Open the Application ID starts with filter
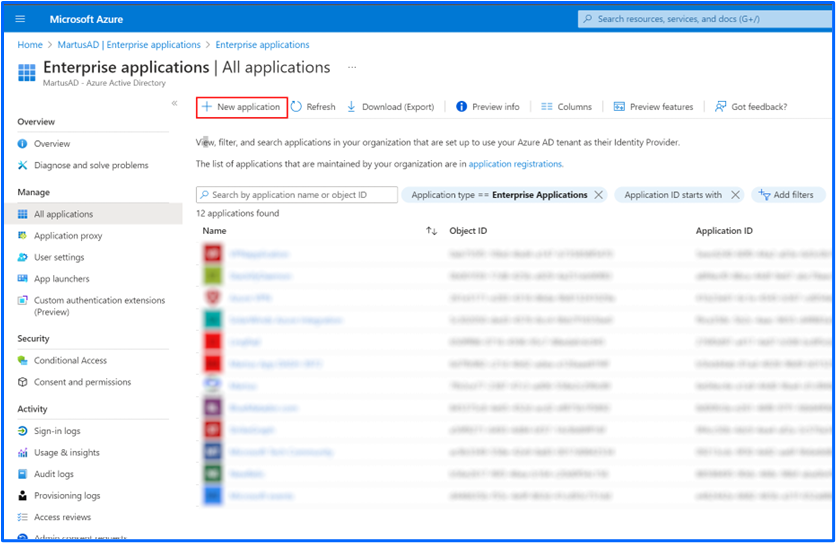The image size is (836, 543). tap(673, 195)
